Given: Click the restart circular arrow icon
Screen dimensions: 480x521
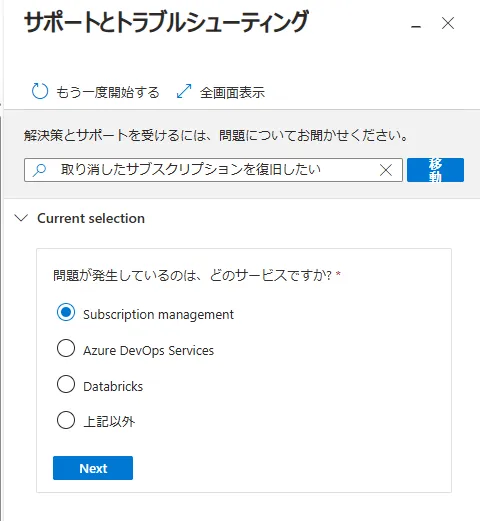Looking at the screenshot, I should [x=40, y=91].
